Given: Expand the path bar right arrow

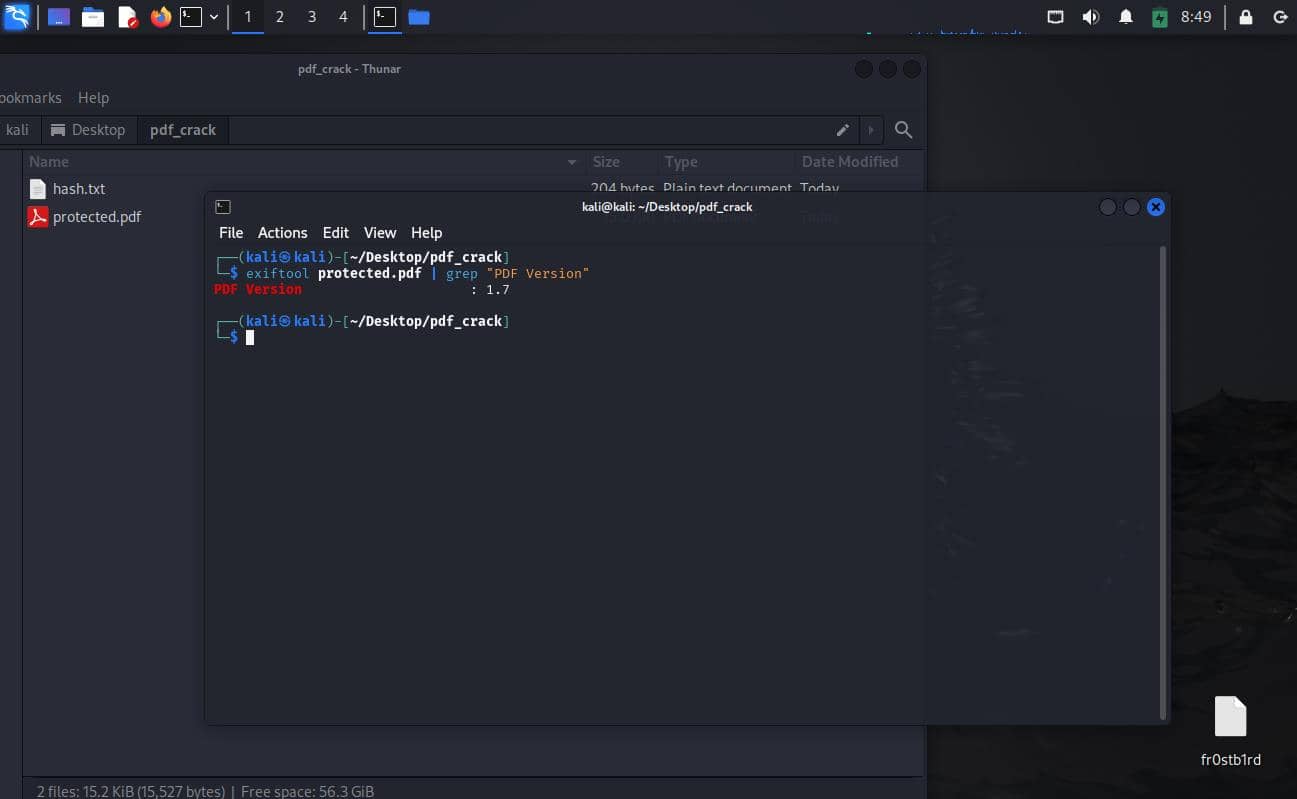Looking at the screenshot, I should pyautogui.click(x=871, y=130).
